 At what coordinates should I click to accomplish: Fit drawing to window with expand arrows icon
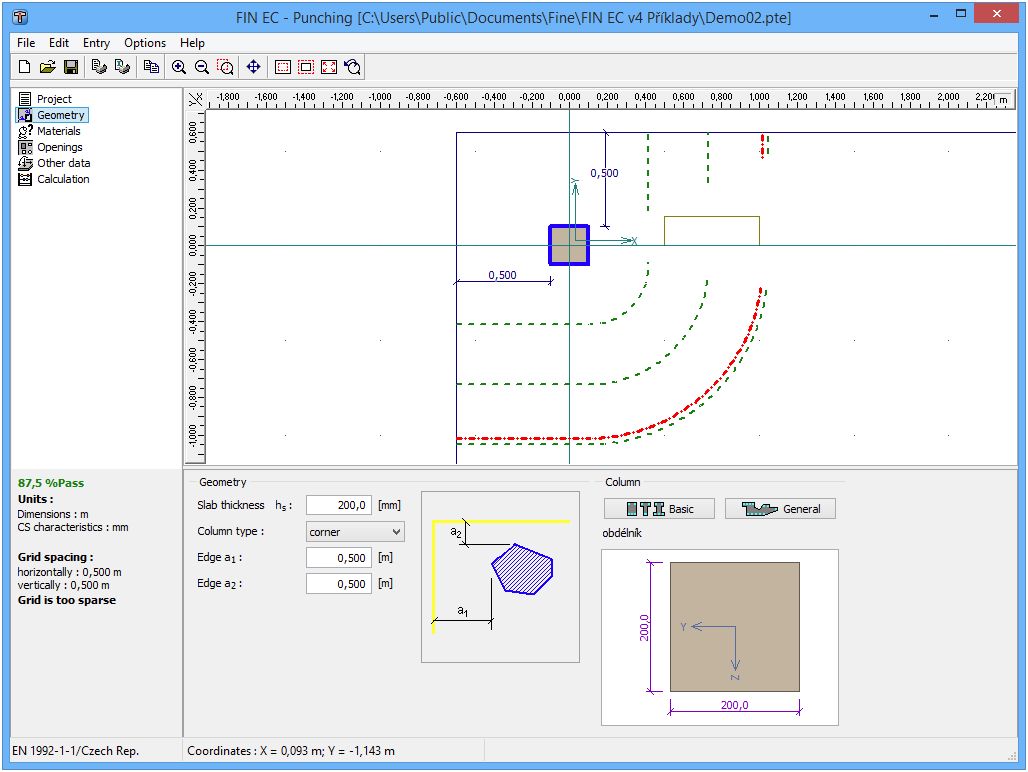pos(328,67)
